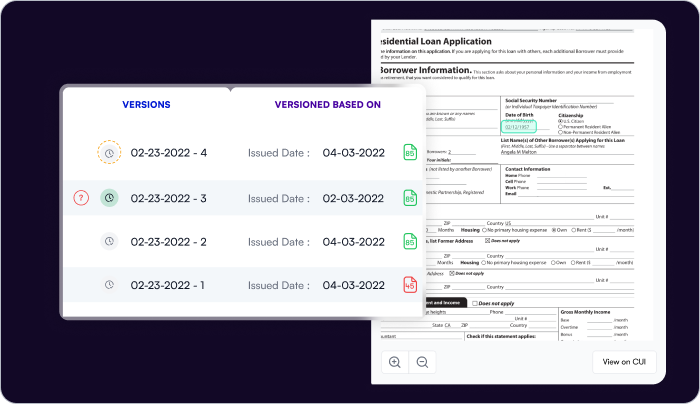
Task: Click the Borrower Information heading
Action: point(425,70)
